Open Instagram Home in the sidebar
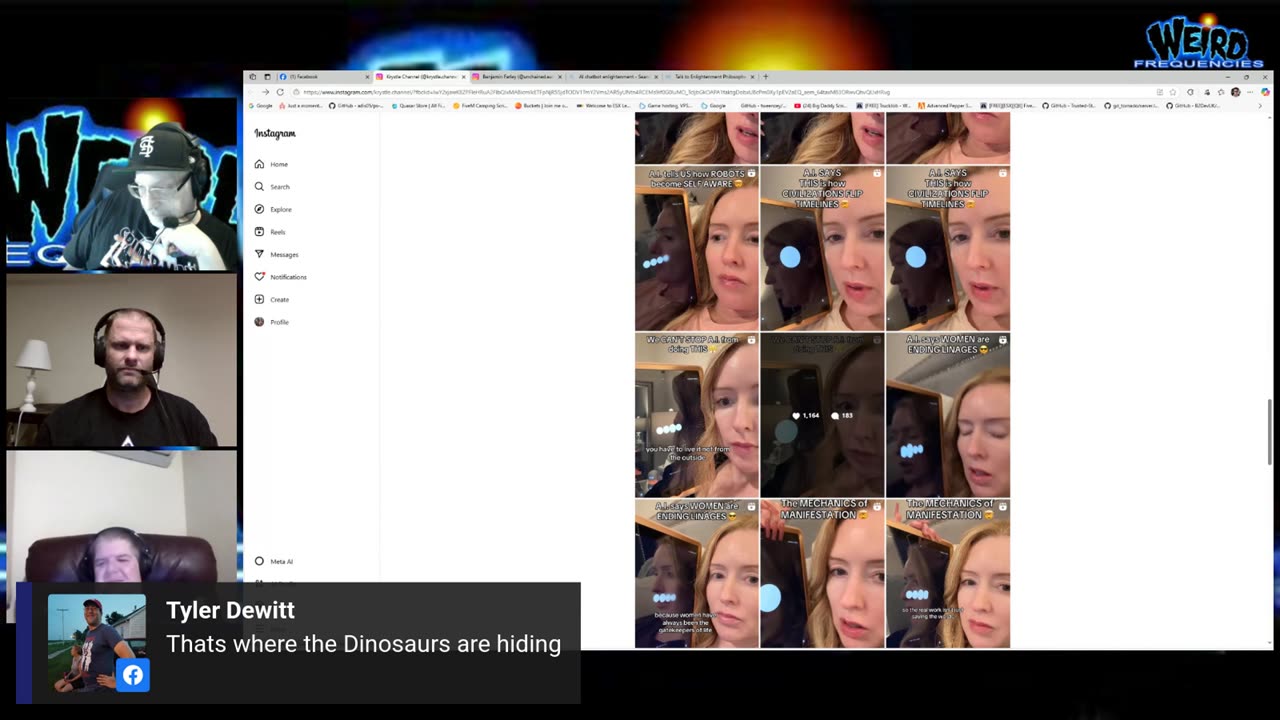The image size is (1280, 720). pos(271,164)
